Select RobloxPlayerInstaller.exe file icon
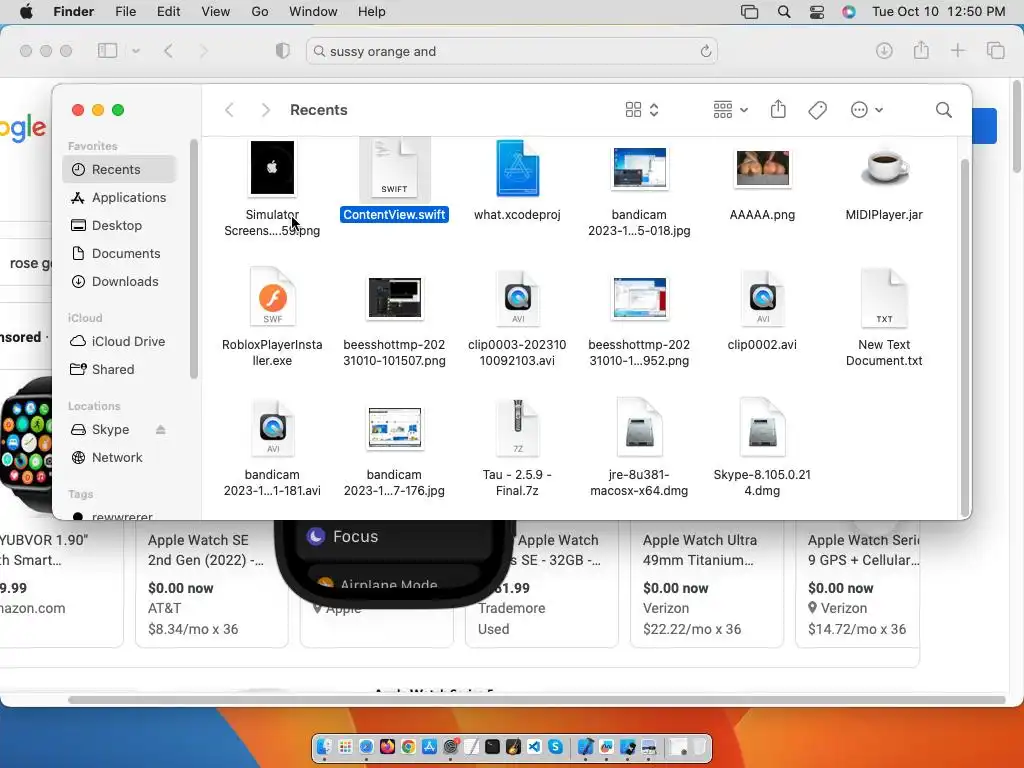 pyautogui.click(x=272, y=297)
